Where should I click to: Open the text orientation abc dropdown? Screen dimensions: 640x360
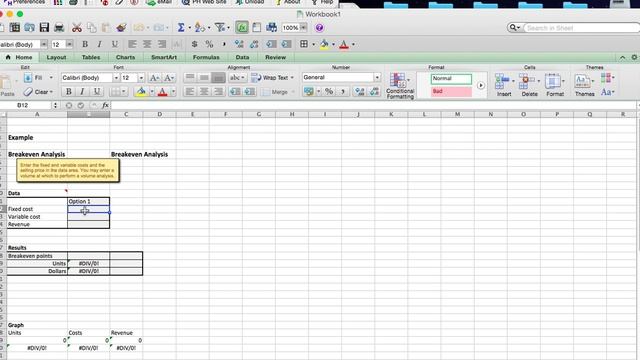click(x=237, y=78)
